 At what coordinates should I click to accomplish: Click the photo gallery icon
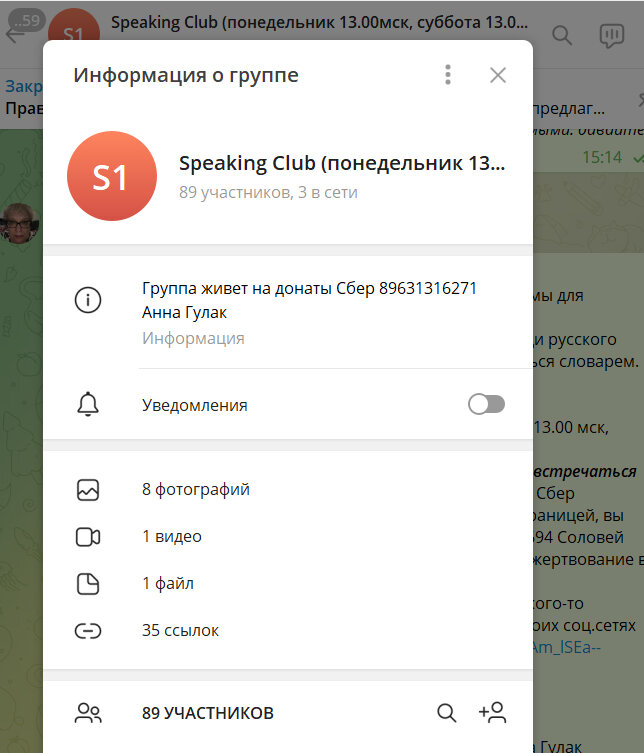point(88,490)
